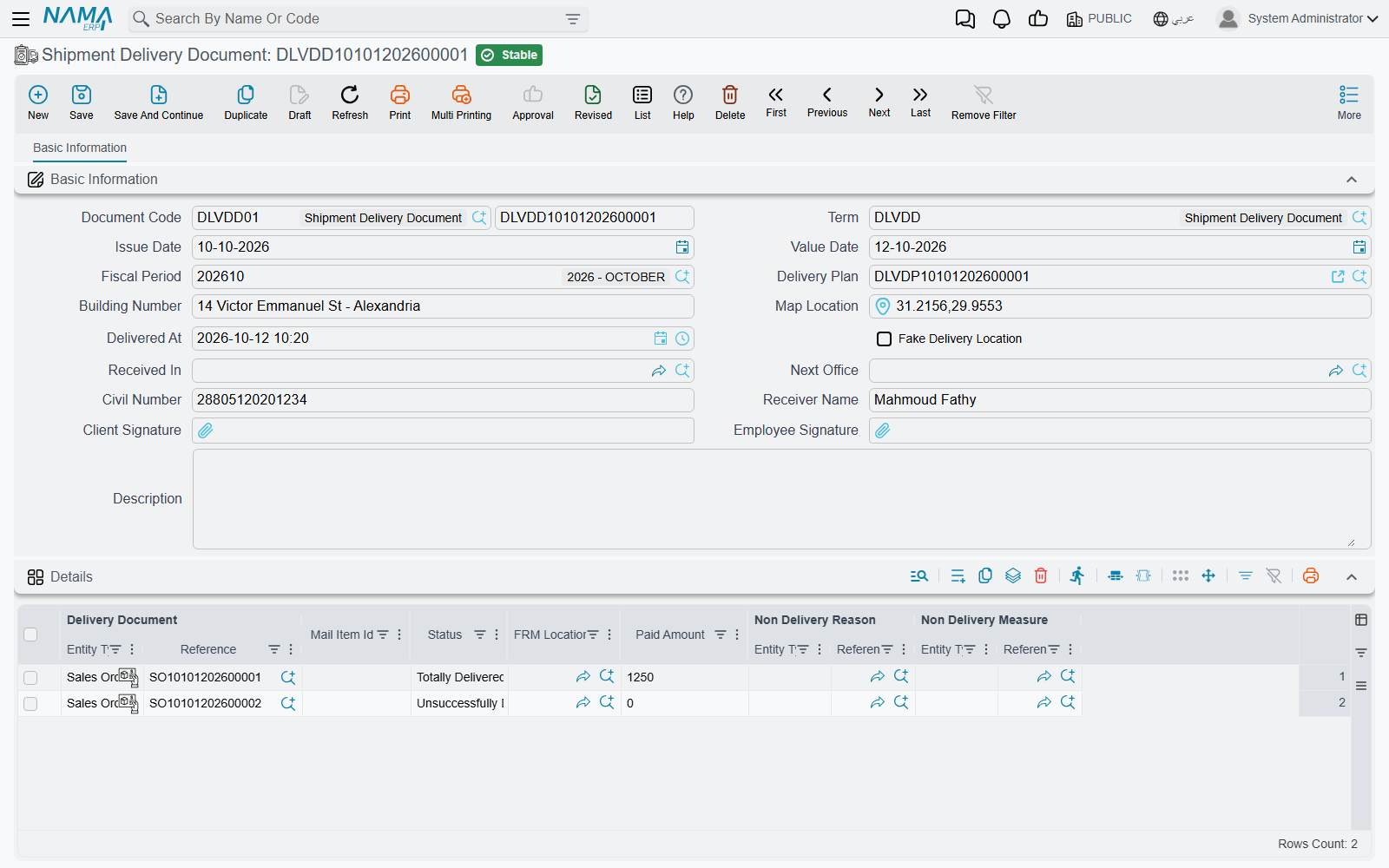Select row SO10101202600002 checkbox
This screenshot has height=868, width=1389.
[x=30, y=704]
